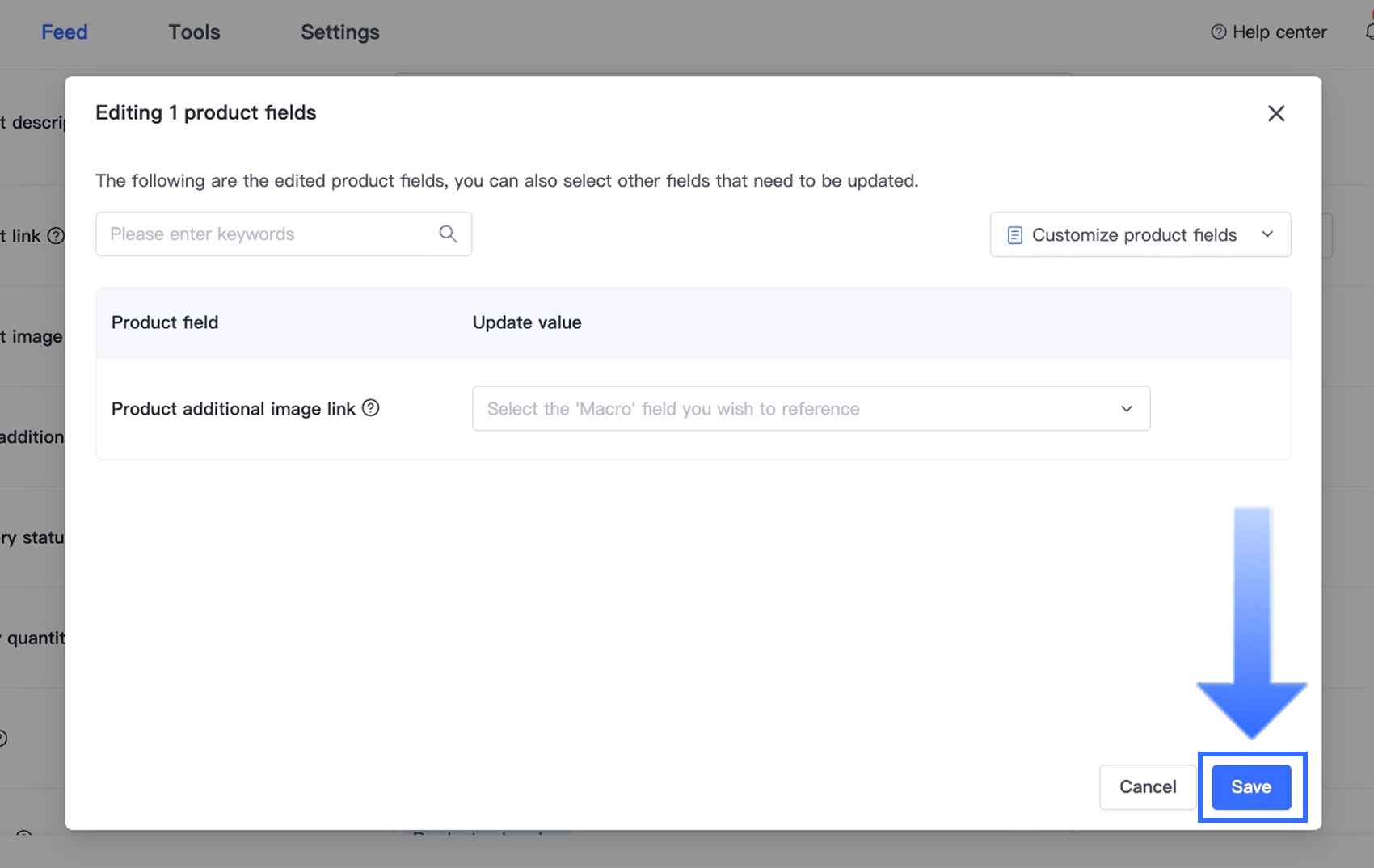Switch to the Feed tab
The height and width of the screenshot is (868, 1374).
coord(65,32)
